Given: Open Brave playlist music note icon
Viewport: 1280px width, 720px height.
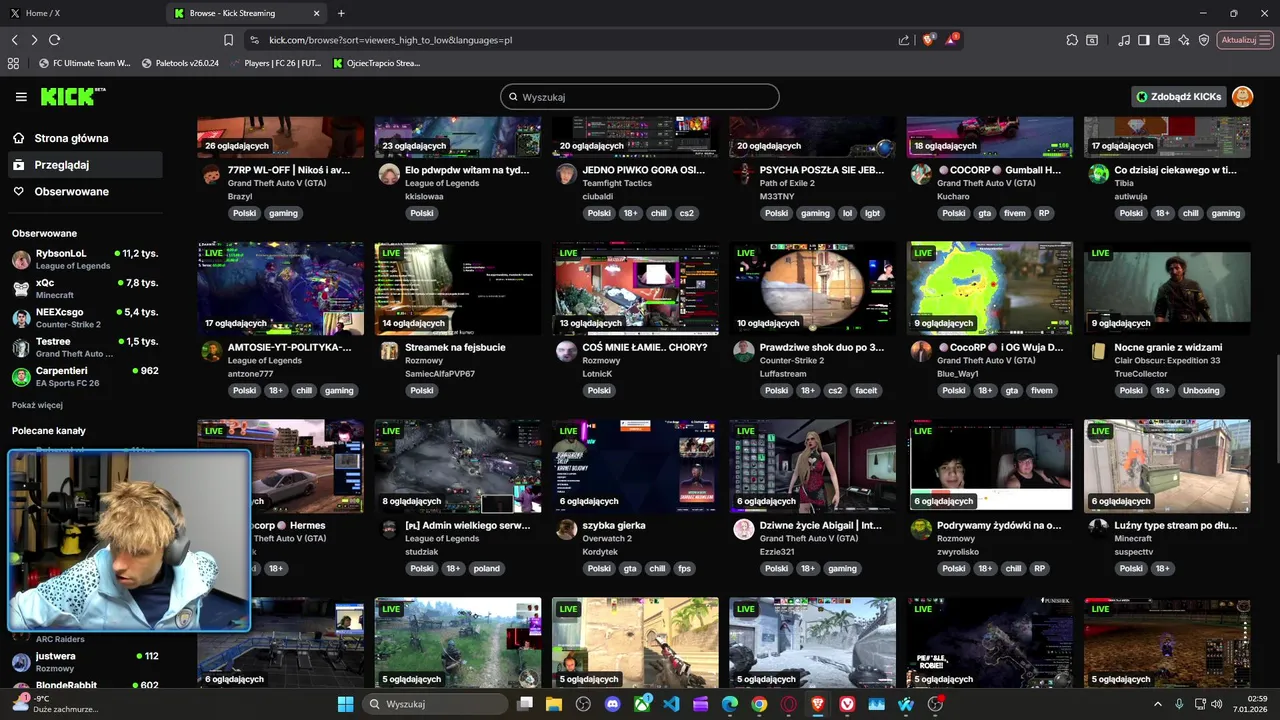Looking at the screenshot, I should click(1125, 40).
